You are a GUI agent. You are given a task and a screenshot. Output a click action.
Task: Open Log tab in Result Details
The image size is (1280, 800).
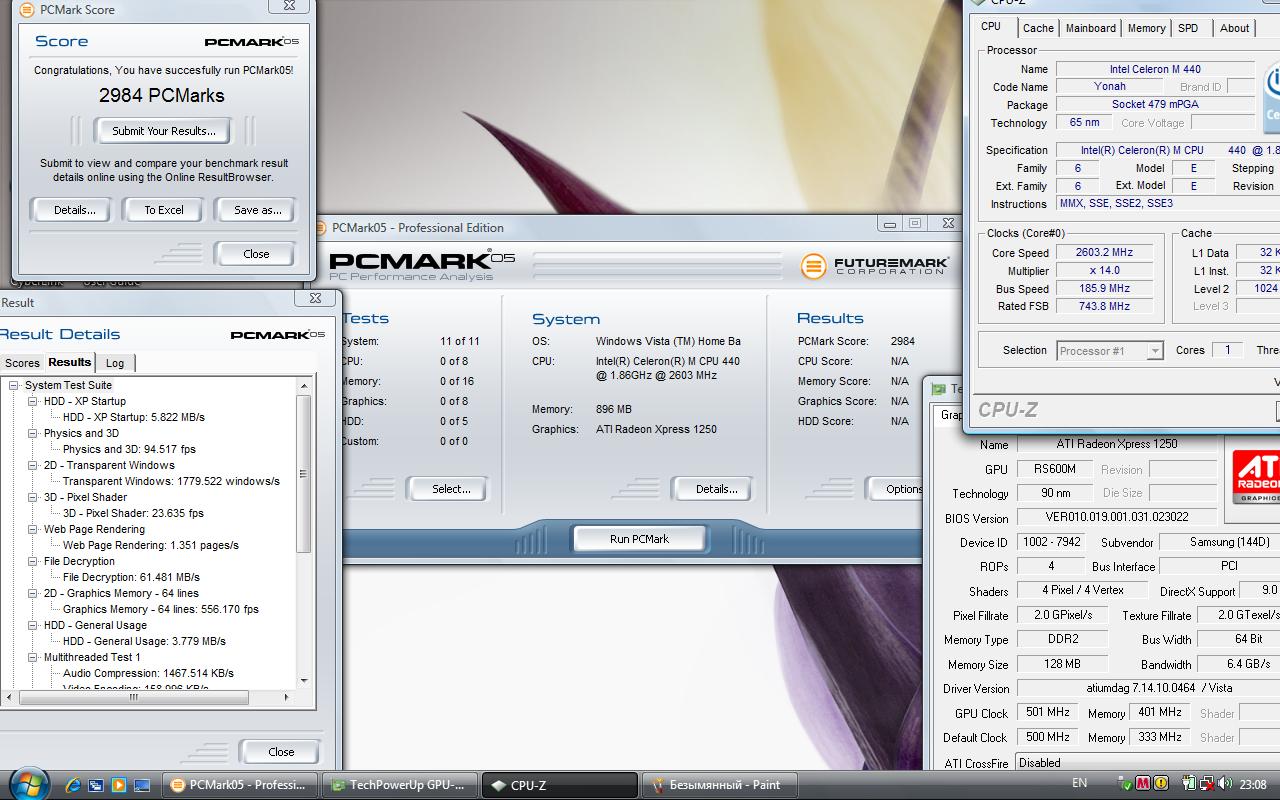tap(115, 363)
